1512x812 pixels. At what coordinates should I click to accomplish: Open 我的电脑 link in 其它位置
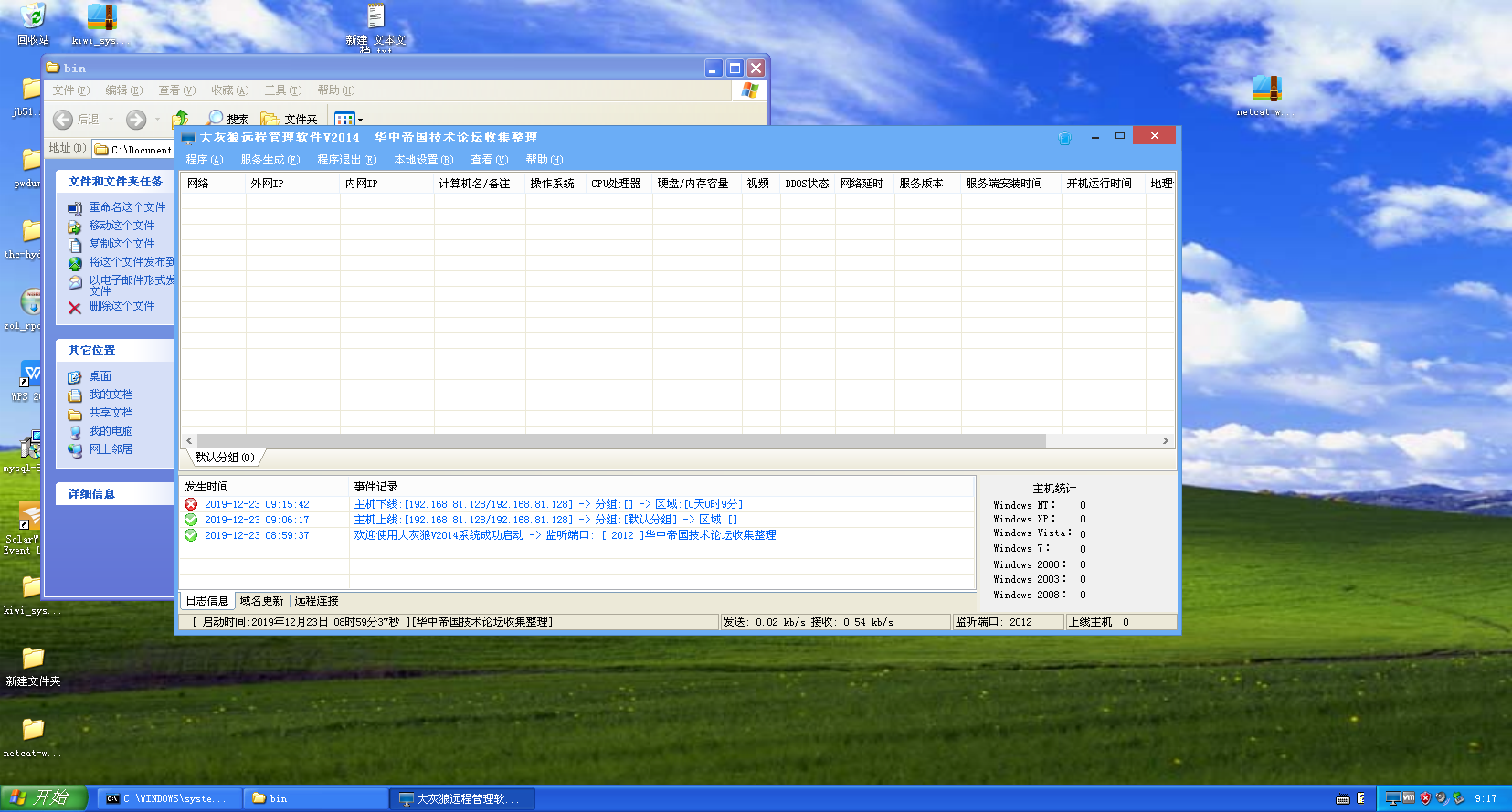click(x=111, y=431)
